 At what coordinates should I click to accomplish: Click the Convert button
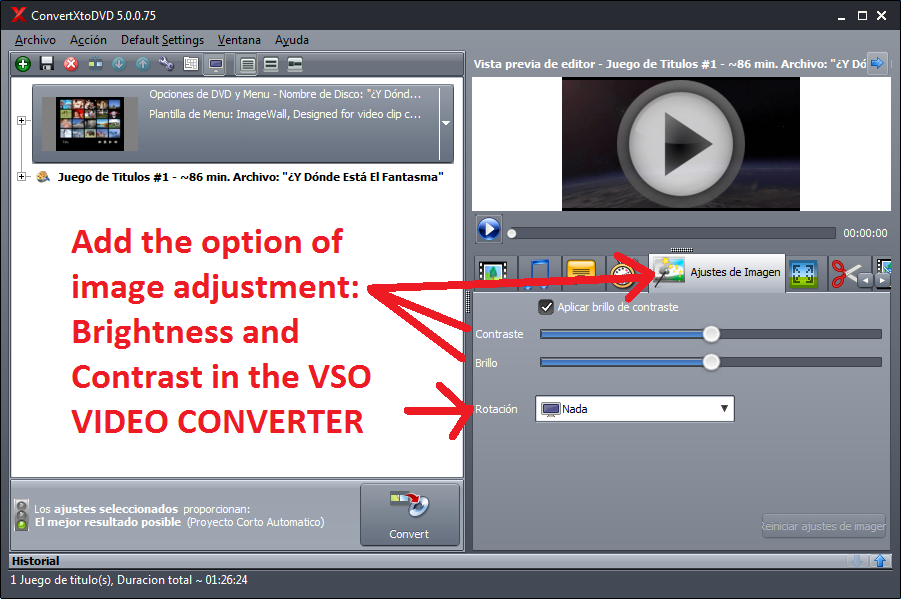[x=410, y=514]
